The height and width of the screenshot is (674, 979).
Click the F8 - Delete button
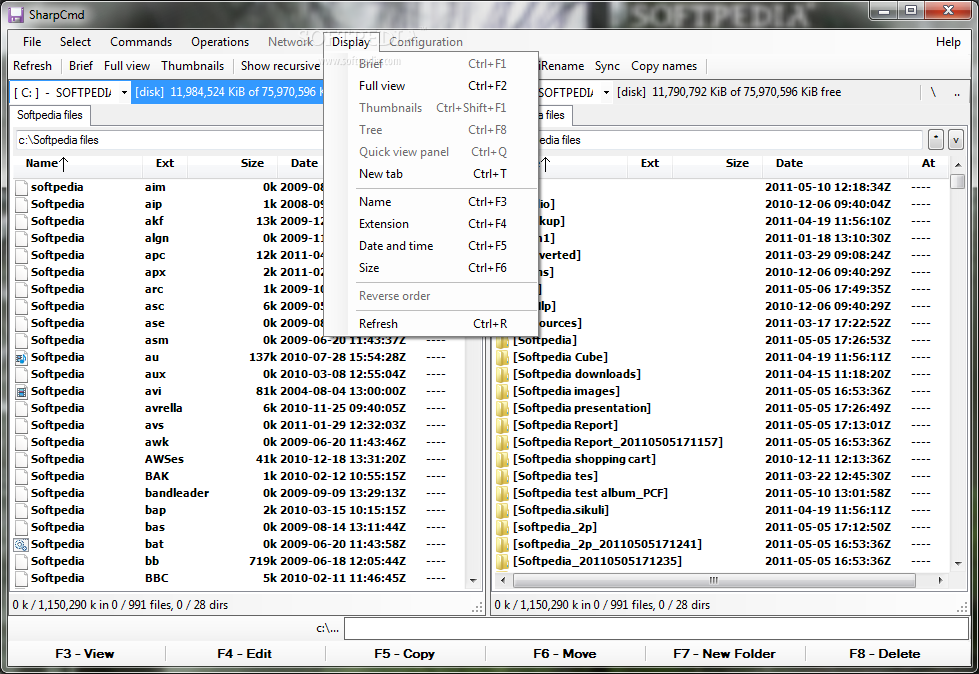point(885,654)
